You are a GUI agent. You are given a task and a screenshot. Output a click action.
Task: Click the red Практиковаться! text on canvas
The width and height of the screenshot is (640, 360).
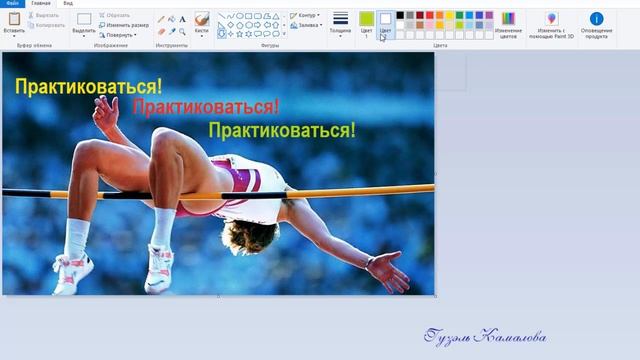pos(205,107)
